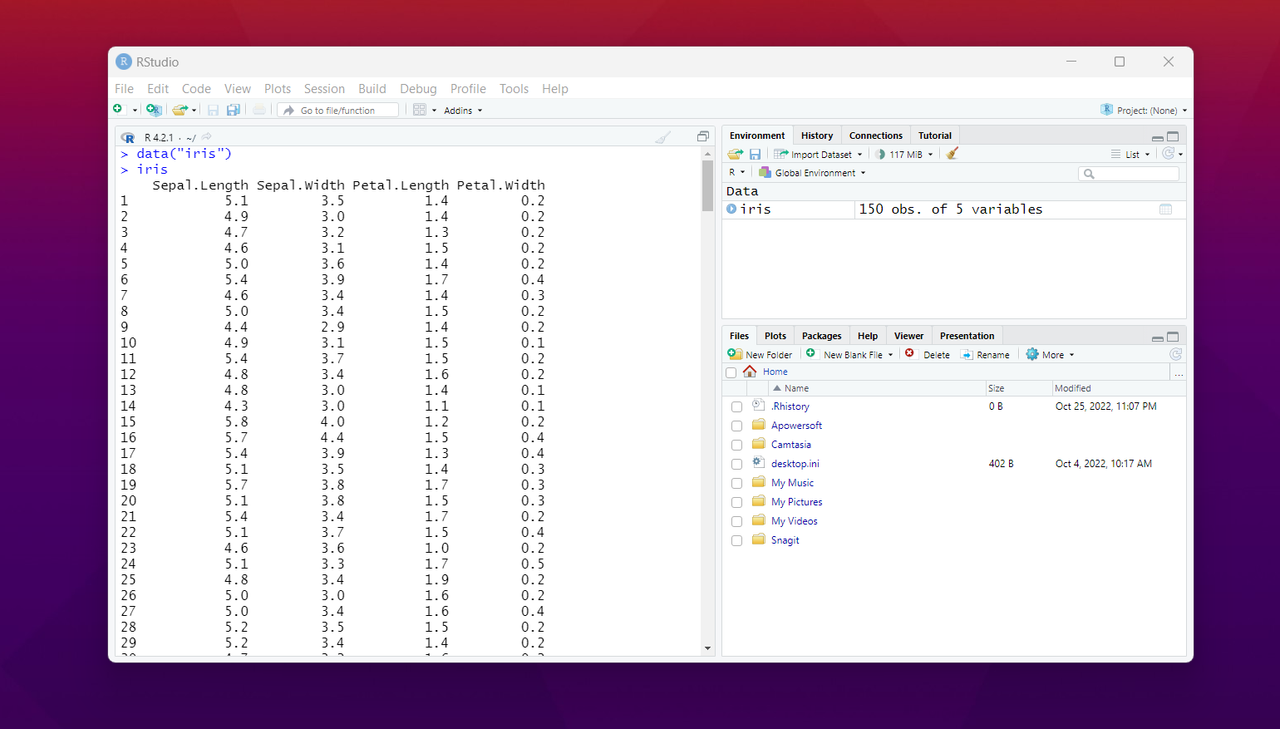Viewport: 1280px width, 729px height.
Task: Expand the iris data object
Action: 732,209
